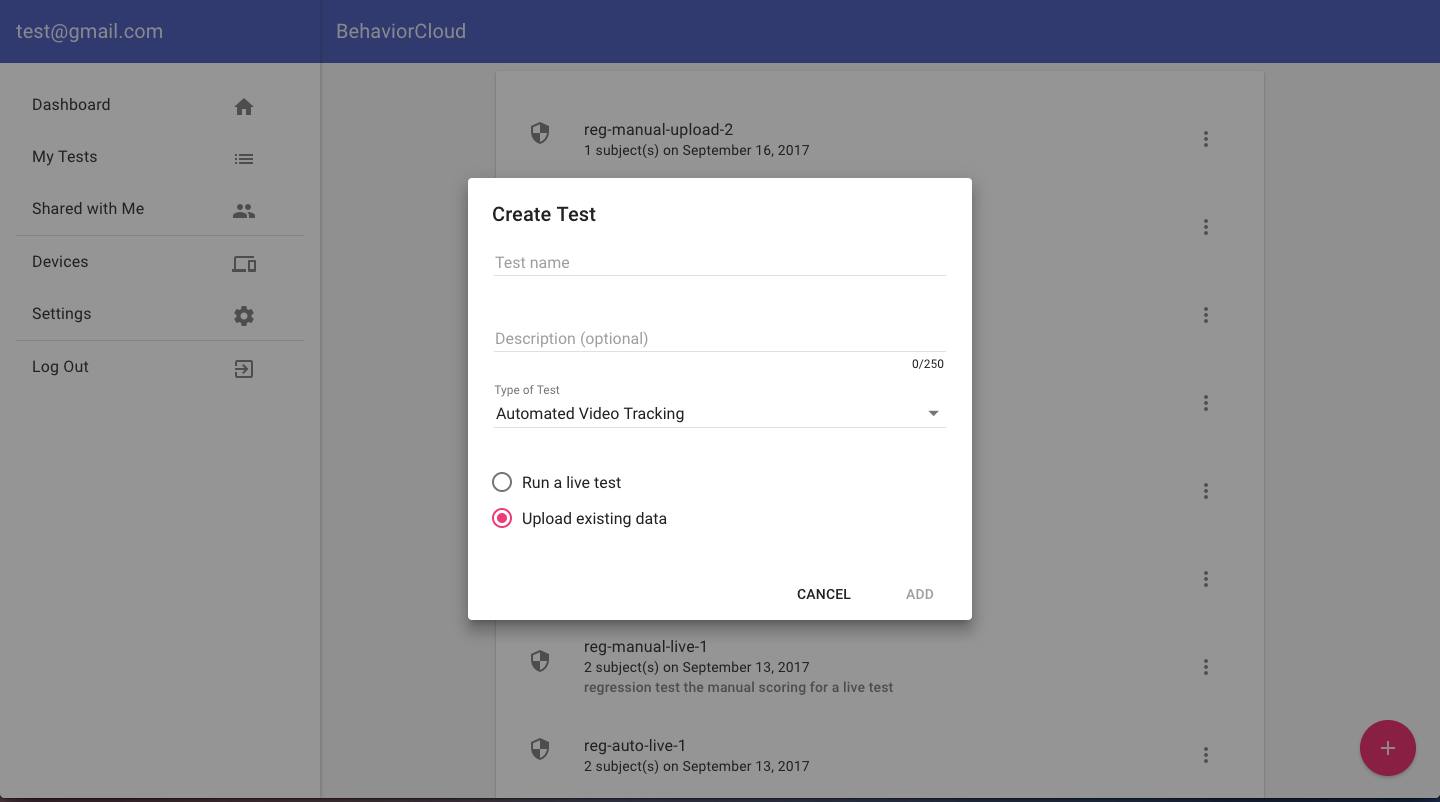
Task: Click the Shared with Me people icon
Action: click(x=244, y=211)
